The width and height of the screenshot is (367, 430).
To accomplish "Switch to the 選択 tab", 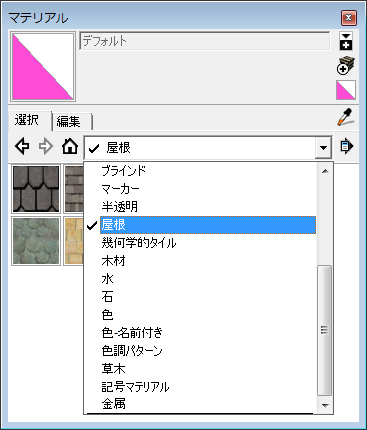I will [x=27, y=120].
